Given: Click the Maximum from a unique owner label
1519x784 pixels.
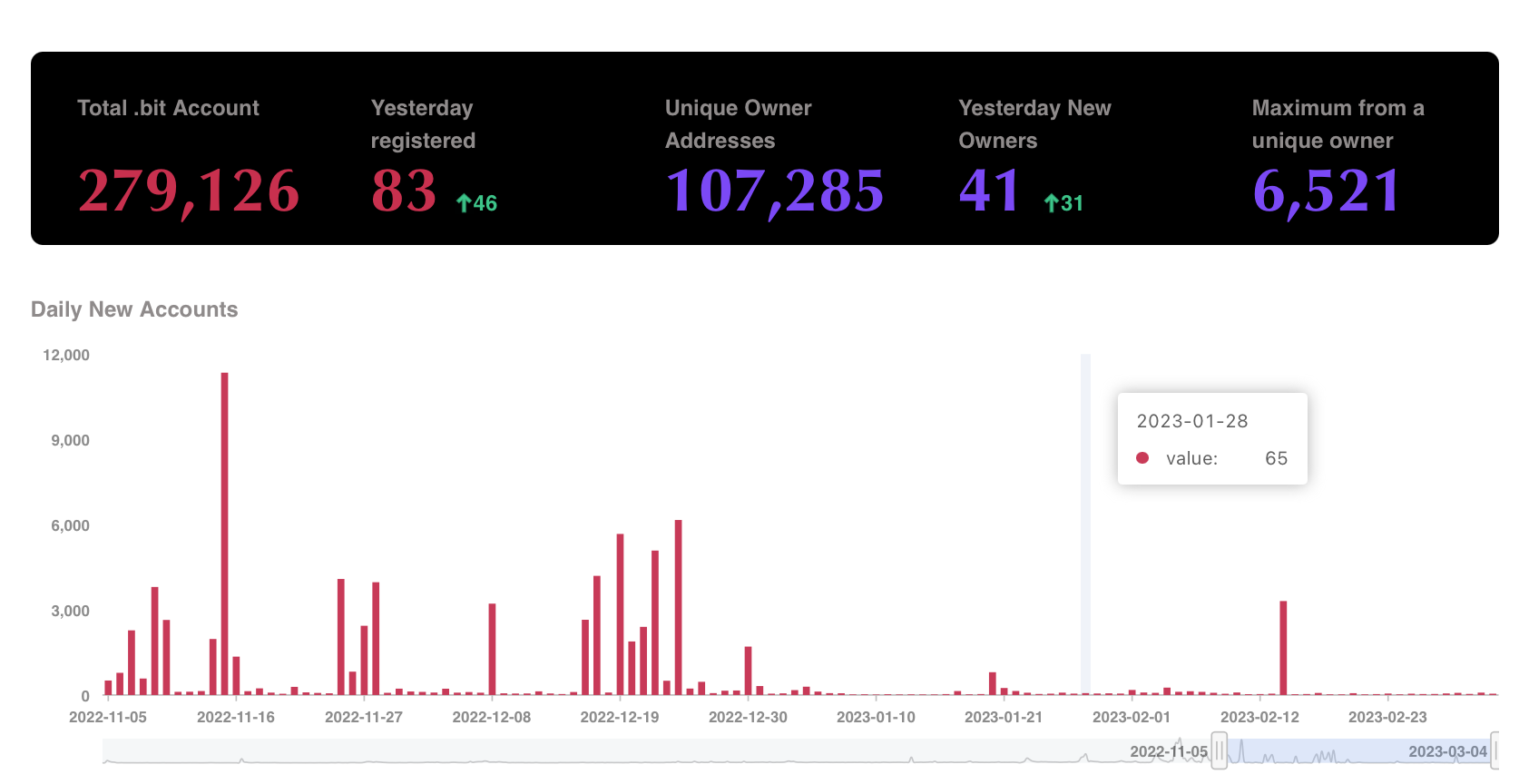Looking at the screenshot, I should click(1338, 124).
